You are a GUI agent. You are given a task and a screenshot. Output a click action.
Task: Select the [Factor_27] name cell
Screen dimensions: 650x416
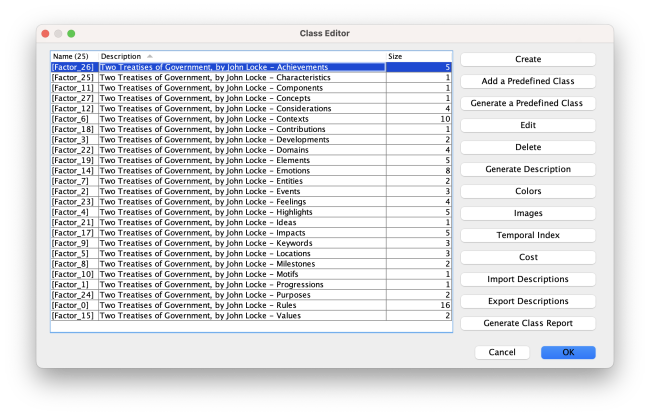pyautogui.click(x=75, y=98)
